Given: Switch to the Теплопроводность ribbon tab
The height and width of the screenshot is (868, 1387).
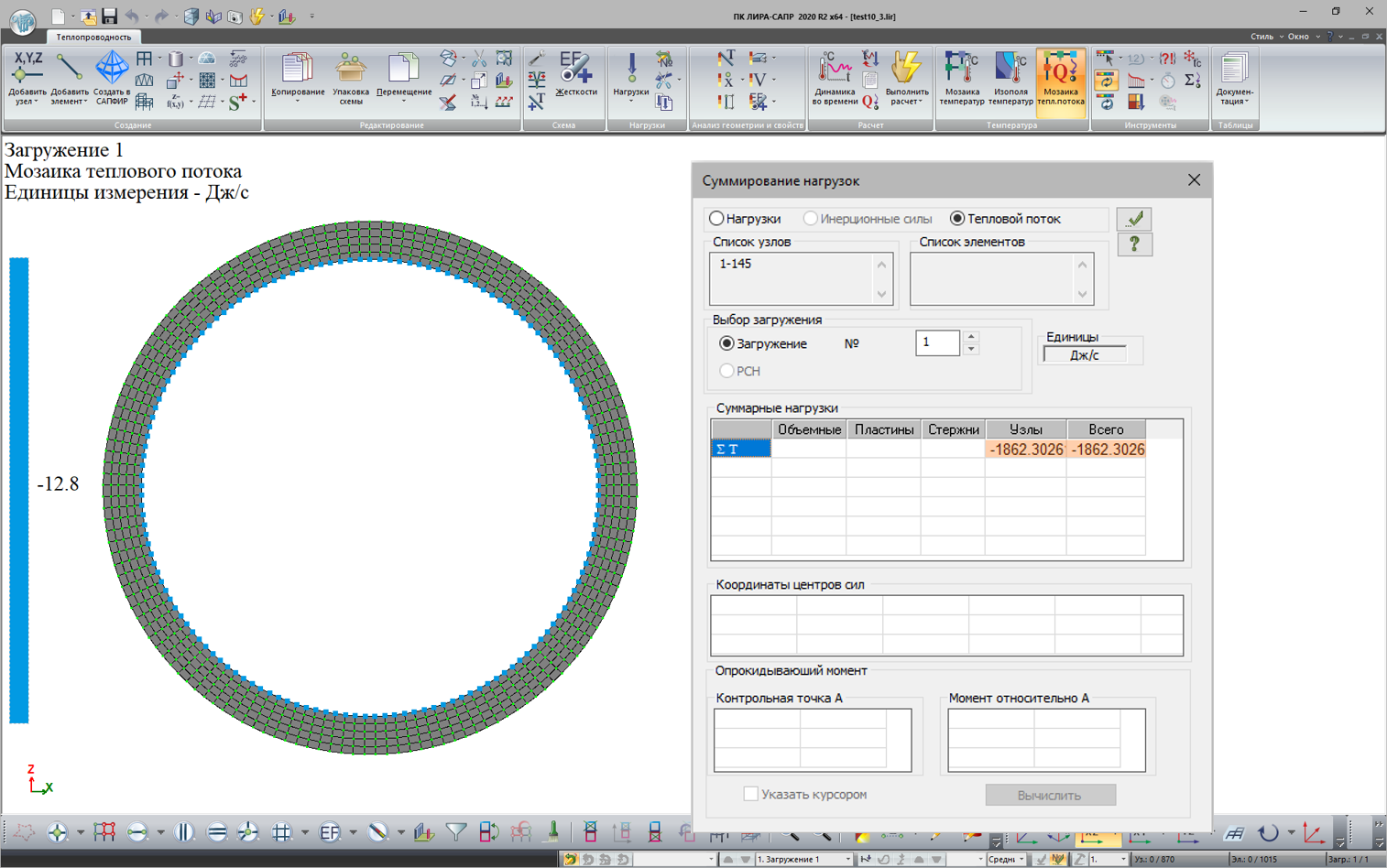Looking at the screenshot, I should click(93, 38).
